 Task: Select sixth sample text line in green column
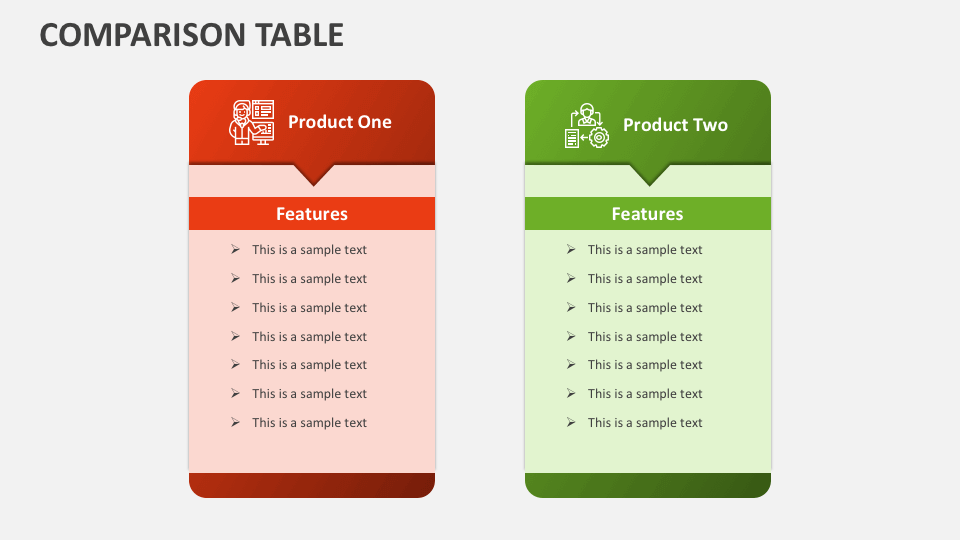point(645,394)
